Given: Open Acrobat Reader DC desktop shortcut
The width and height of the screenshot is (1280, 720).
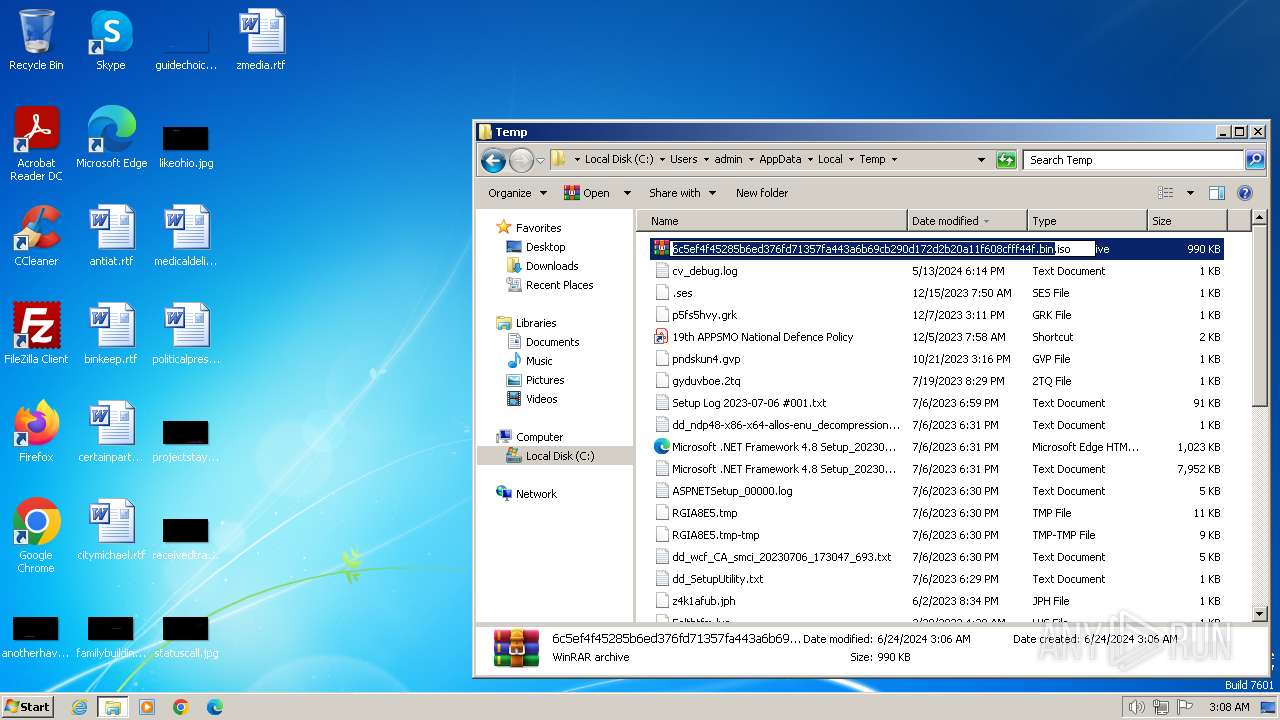Looking at the screenshot, I should pos(36,144).
